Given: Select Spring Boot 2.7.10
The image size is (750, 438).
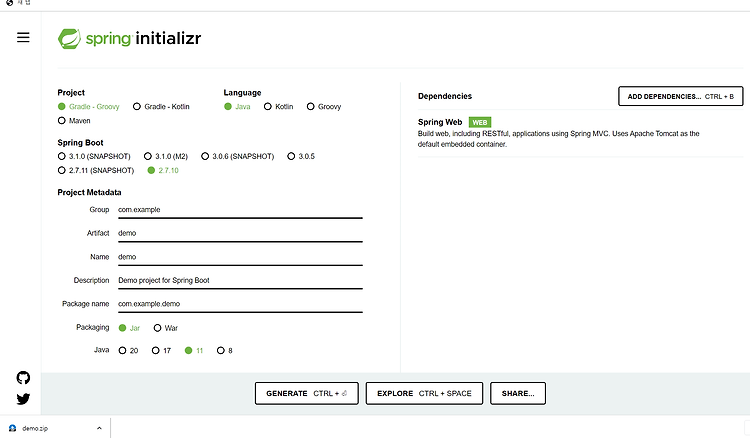Looking at the screenshot, I should point(163,170).
